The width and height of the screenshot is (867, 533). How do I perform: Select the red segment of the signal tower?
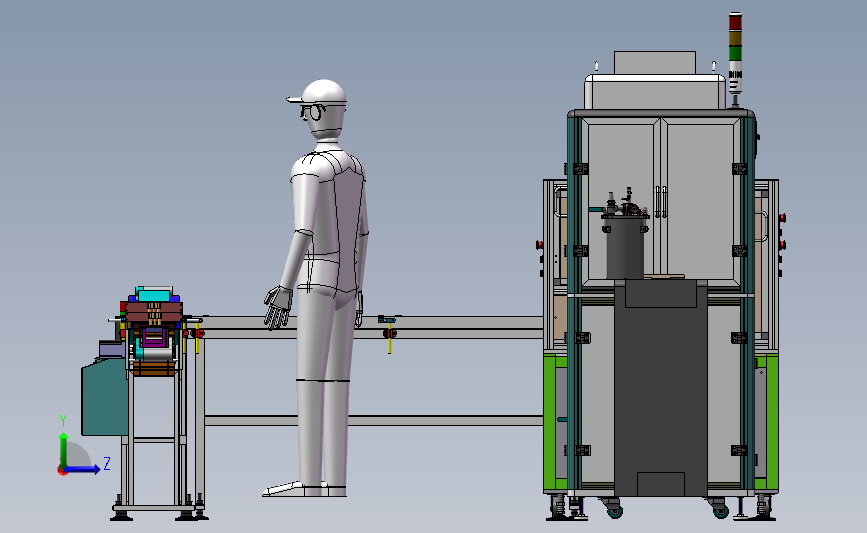tap(735, 21)
